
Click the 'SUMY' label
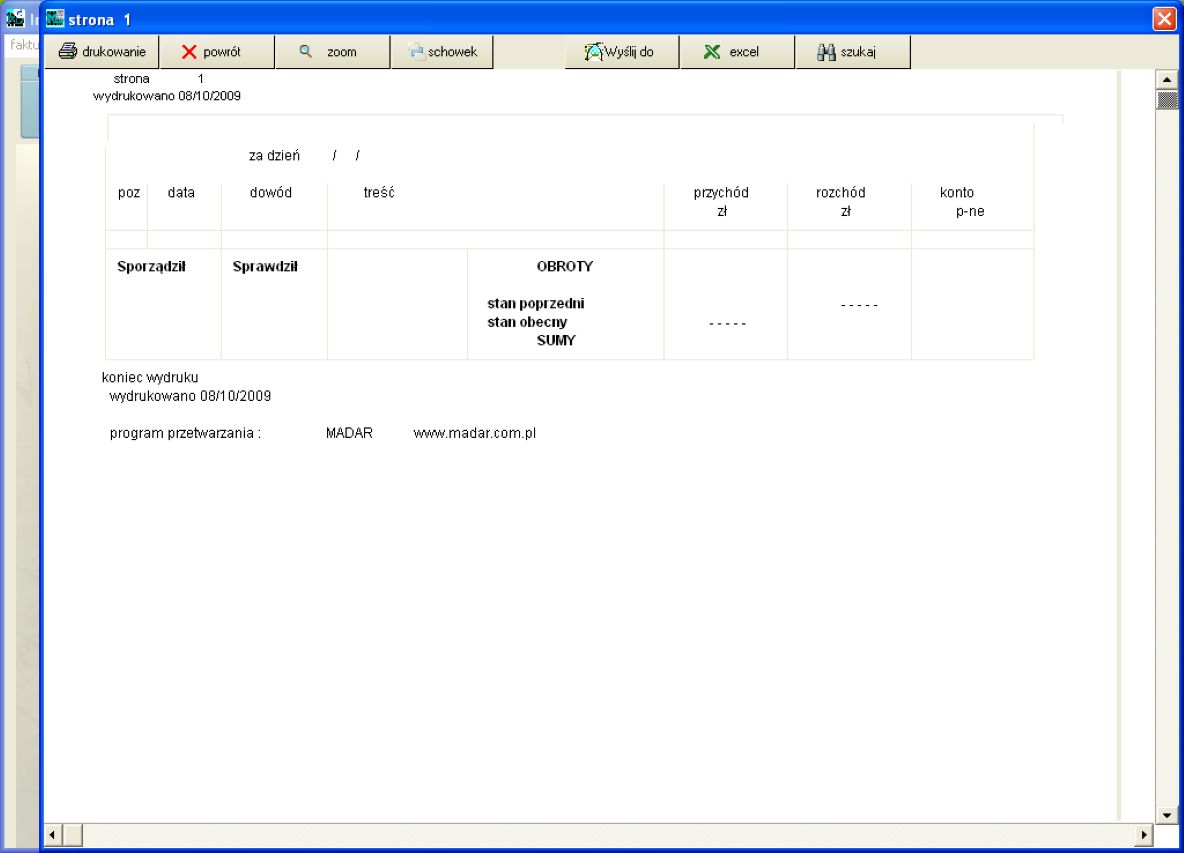(556, 340)
